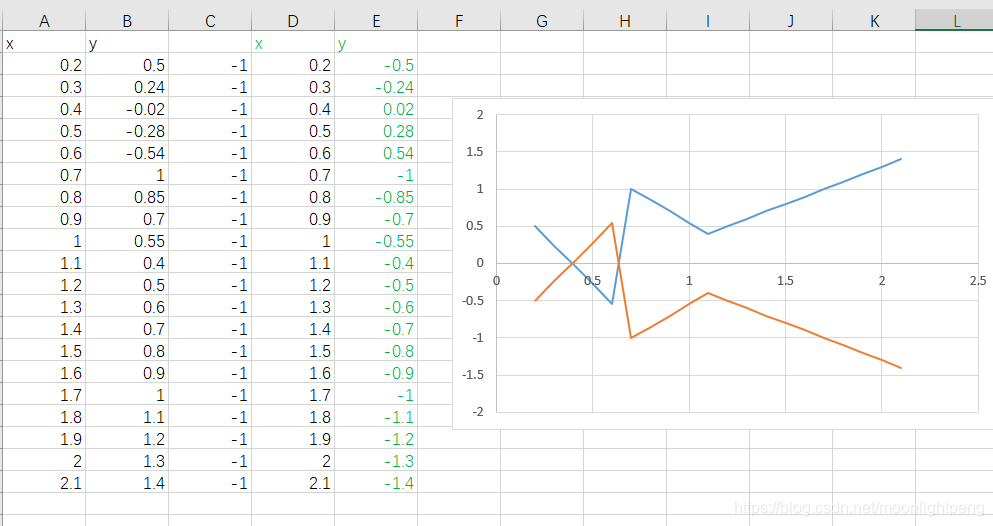Select cell 0.2 in column A
993x526 pixels.
pyautogui.click(x=44, y=65)
